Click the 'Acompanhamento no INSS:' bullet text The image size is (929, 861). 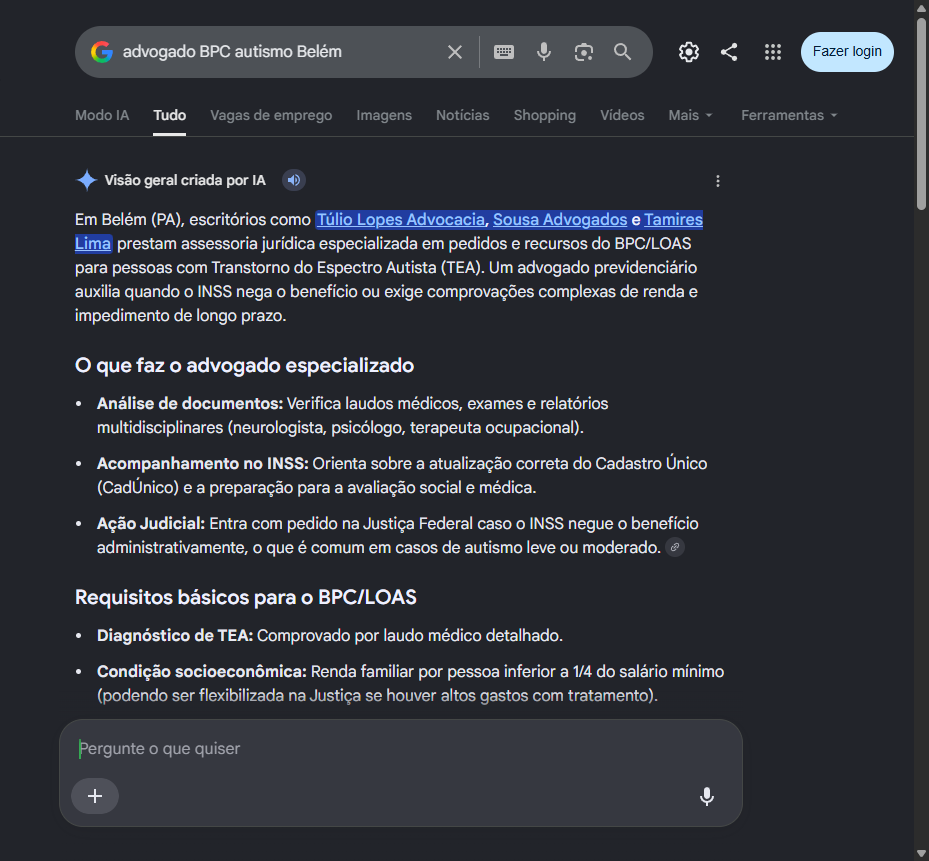[x=203, y=463]
